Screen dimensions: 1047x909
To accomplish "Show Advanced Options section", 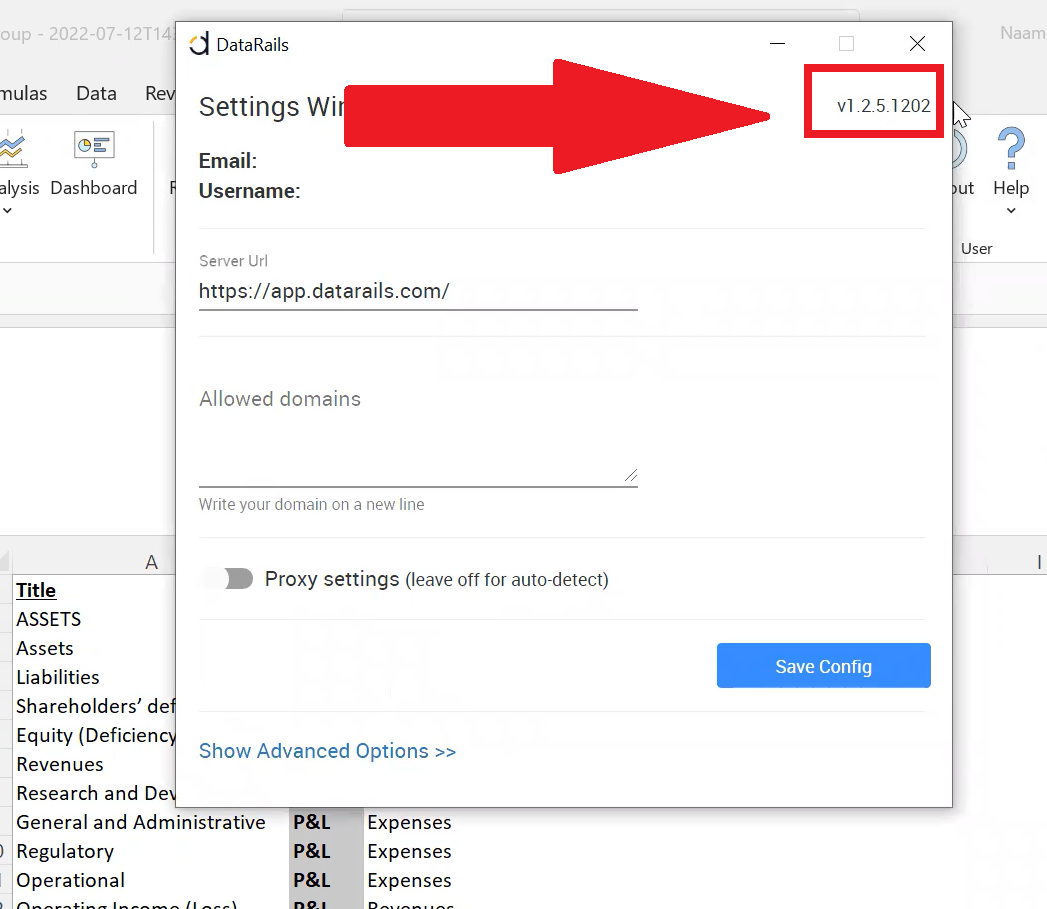I will click(x=327, y=751).
